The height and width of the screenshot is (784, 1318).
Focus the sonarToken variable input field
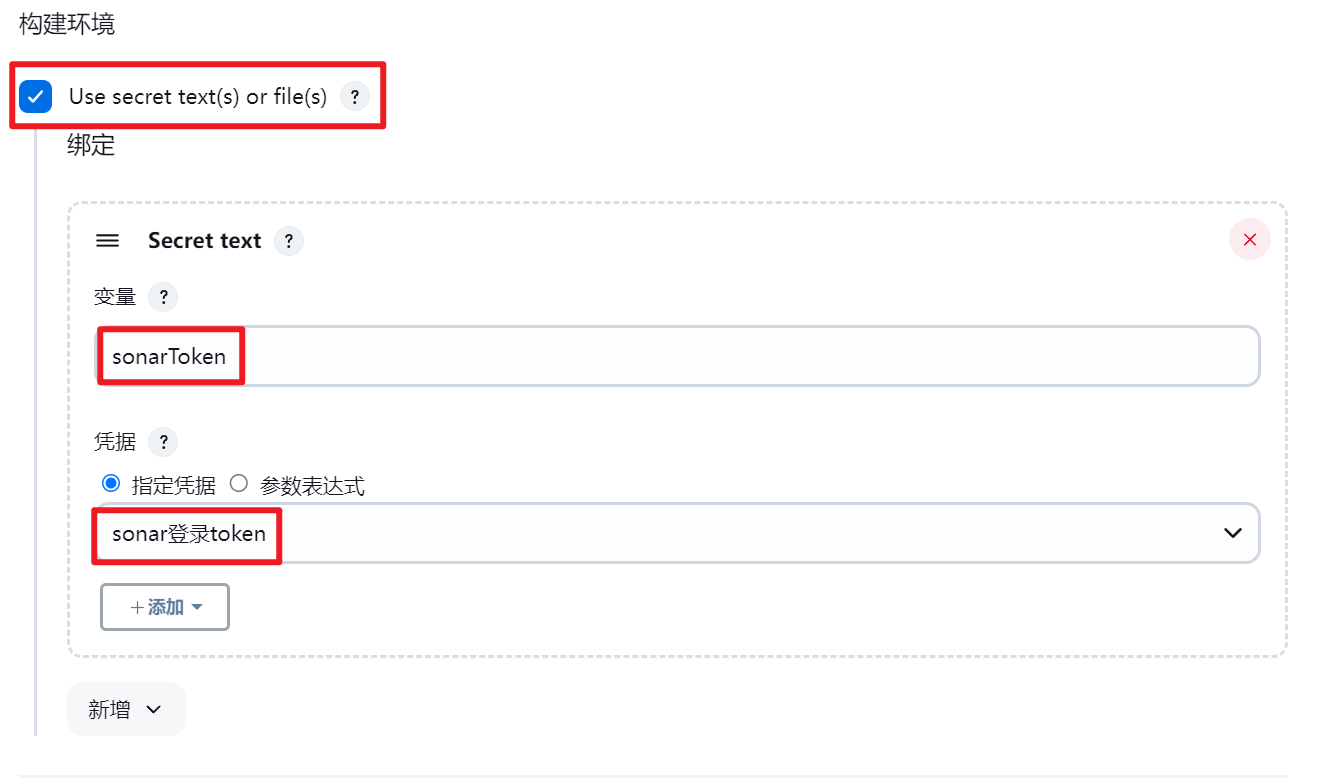(x=678, y=356)
